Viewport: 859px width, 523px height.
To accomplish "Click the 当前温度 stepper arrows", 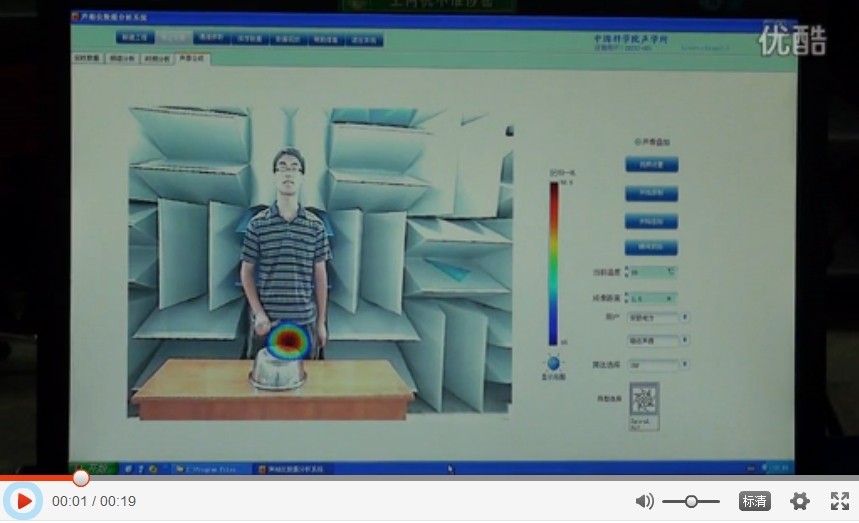I will 628,271.
